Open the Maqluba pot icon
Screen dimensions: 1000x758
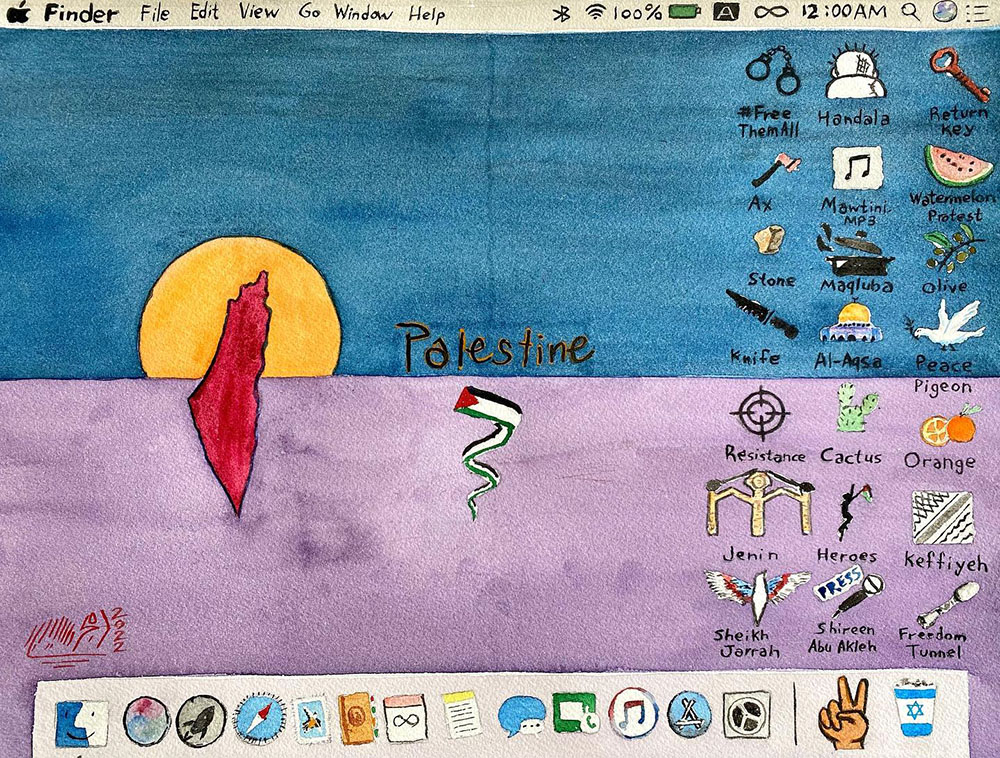(855, 249)
